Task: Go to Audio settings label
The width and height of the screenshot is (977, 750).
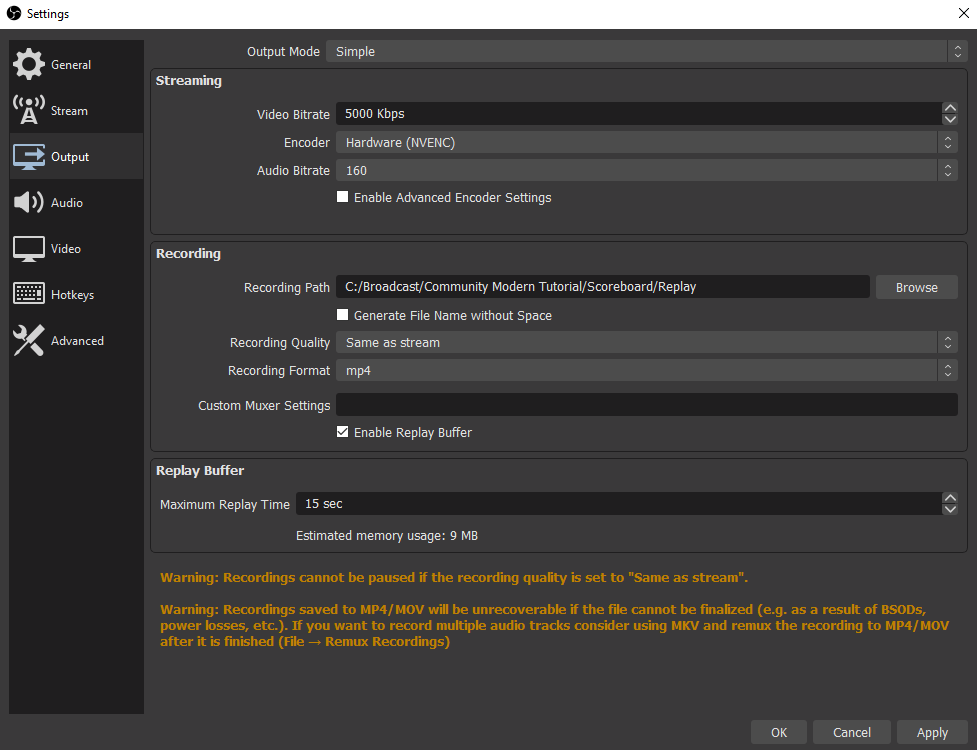Action: point(67,203)
